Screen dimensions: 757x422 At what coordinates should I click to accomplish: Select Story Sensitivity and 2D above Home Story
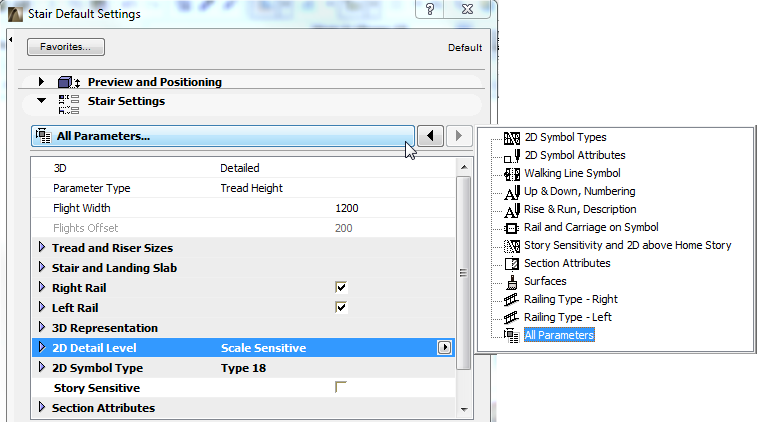tap(628, 245)
